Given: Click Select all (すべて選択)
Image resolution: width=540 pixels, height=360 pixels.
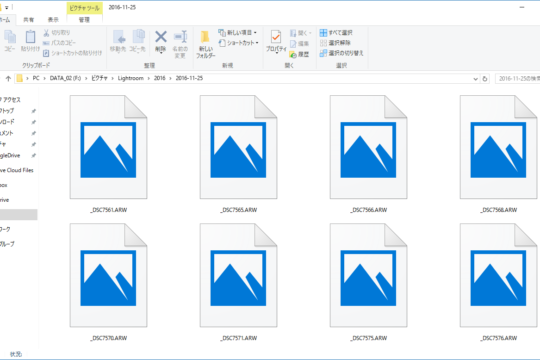Looking at the screenshot, I should 336,33.
